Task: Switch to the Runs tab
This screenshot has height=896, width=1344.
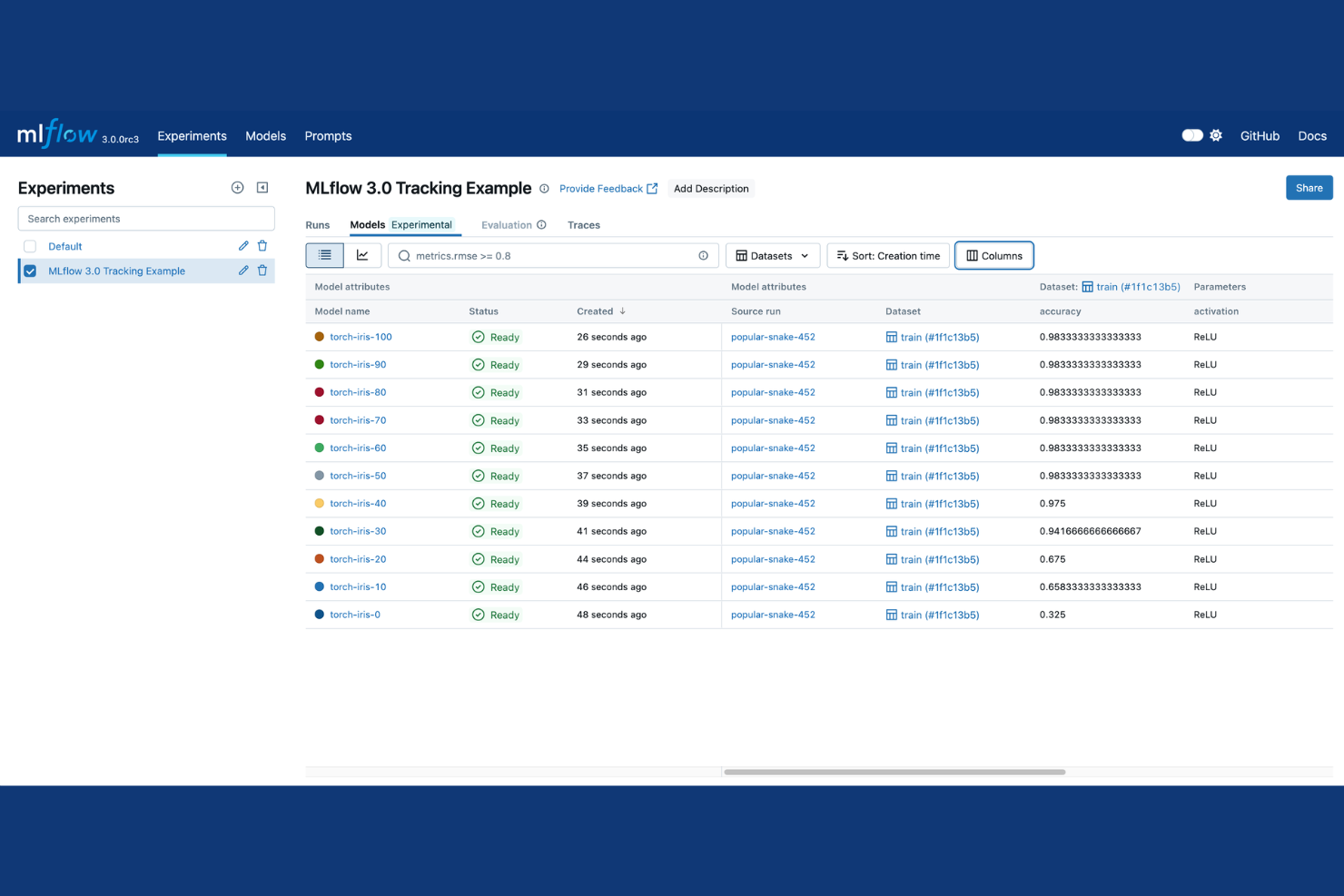Action: [317, 225]
